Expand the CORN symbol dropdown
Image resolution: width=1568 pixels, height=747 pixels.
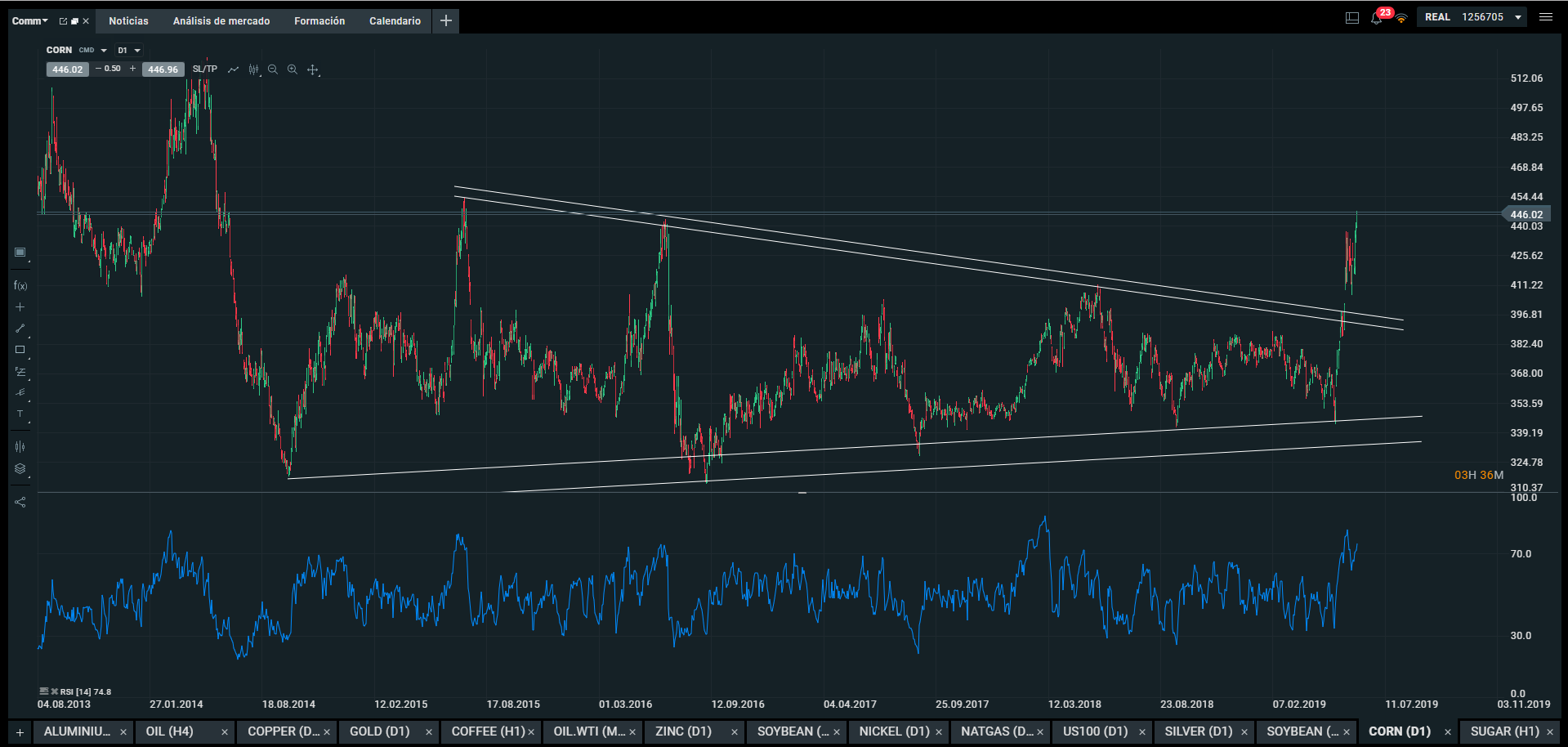104,51
